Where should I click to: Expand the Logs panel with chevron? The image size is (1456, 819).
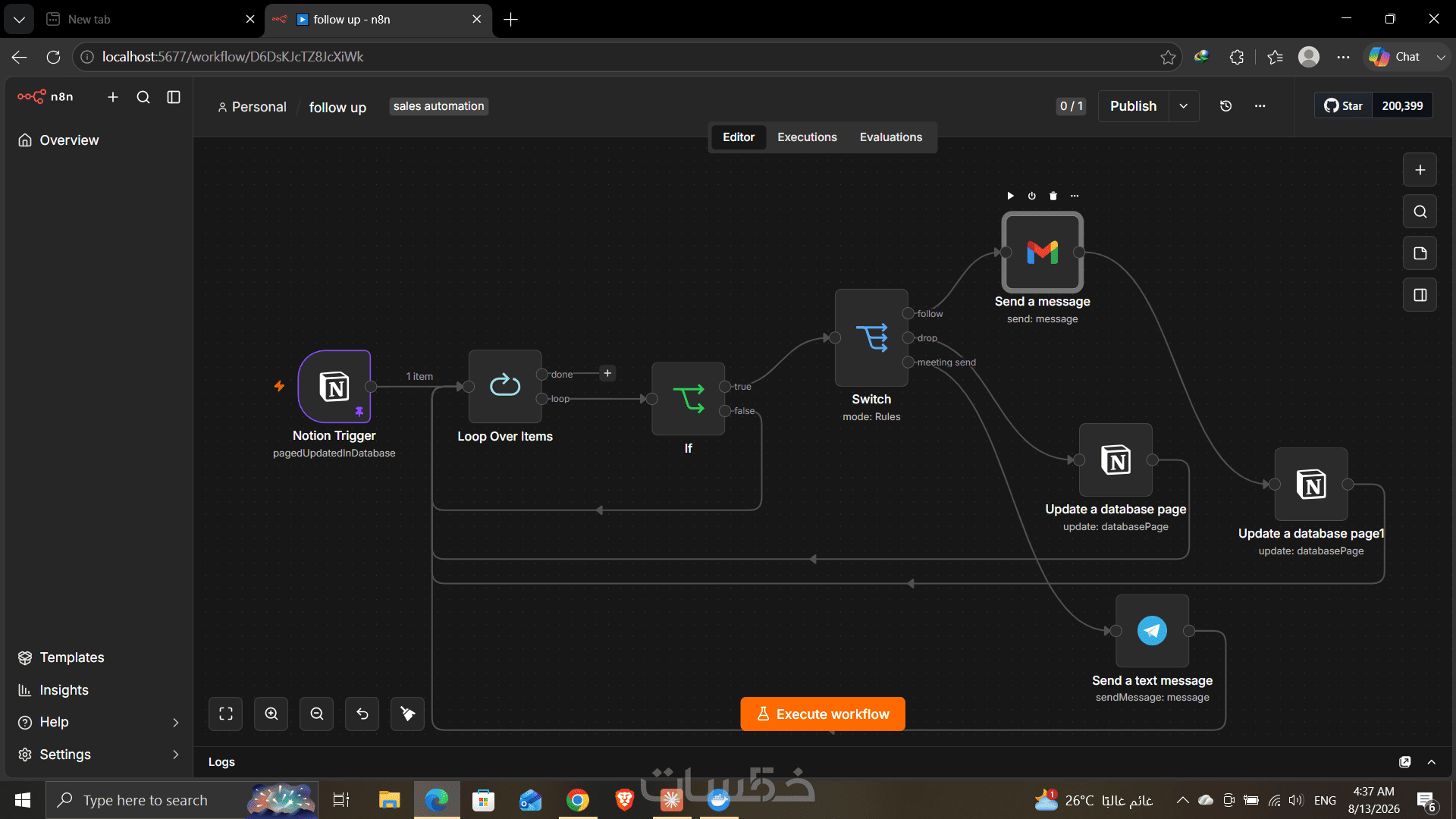[x=1432, y=762]
